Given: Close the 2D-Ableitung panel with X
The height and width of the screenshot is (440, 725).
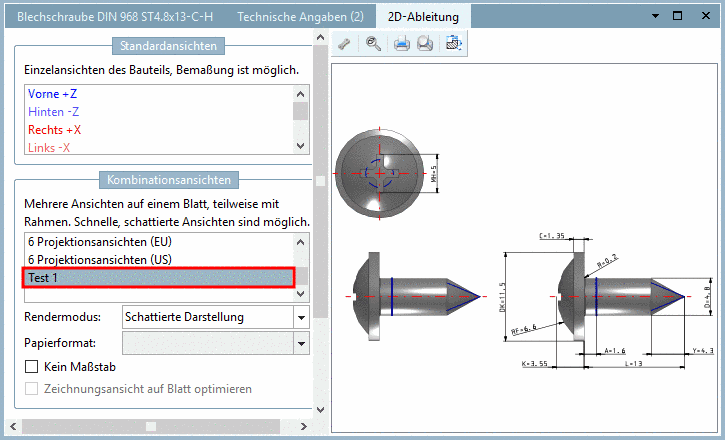Looking at the screenshot, I should tap(706, 16).
